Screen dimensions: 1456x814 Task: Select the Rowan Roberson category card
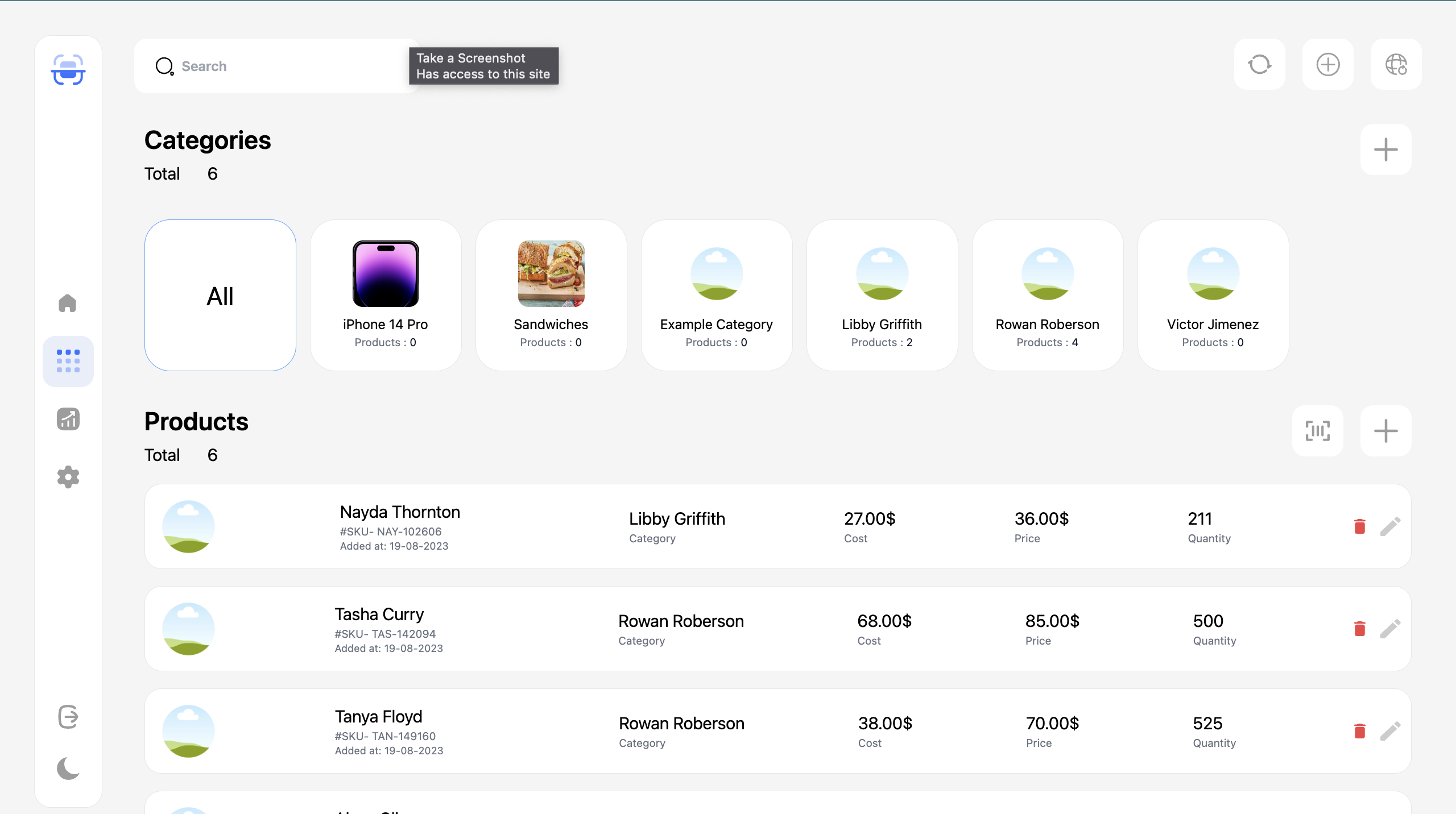tap(1047, 296)
